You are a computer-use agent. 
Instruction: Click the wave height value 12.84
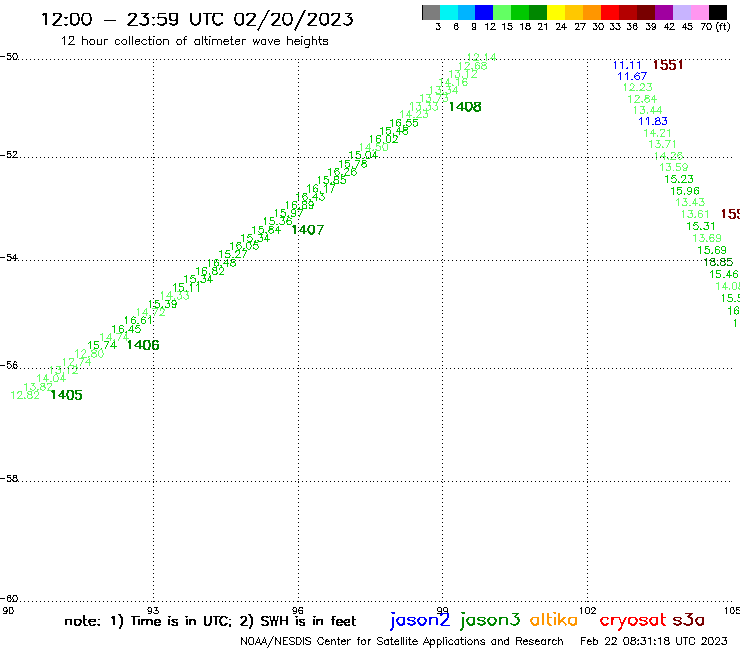[642, 99]
